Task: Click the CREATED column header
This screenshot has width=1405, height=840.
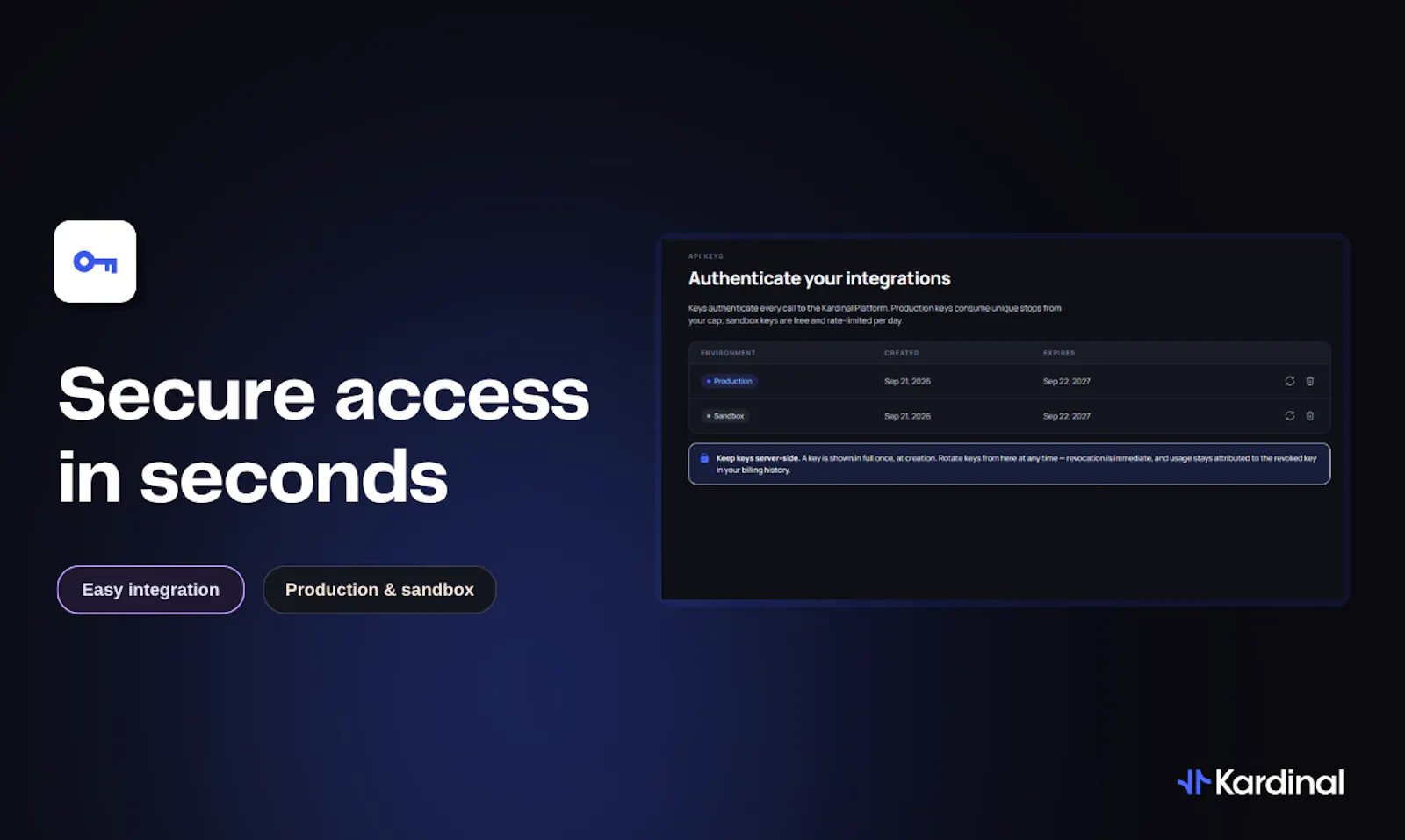Action: pos(902,353)
